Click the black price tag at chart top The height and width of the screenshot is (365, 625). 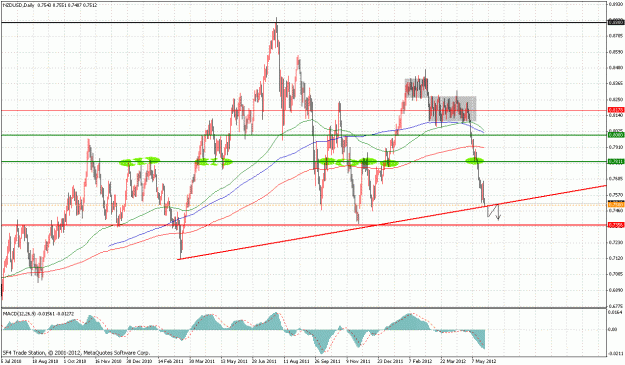pos(615,22)
